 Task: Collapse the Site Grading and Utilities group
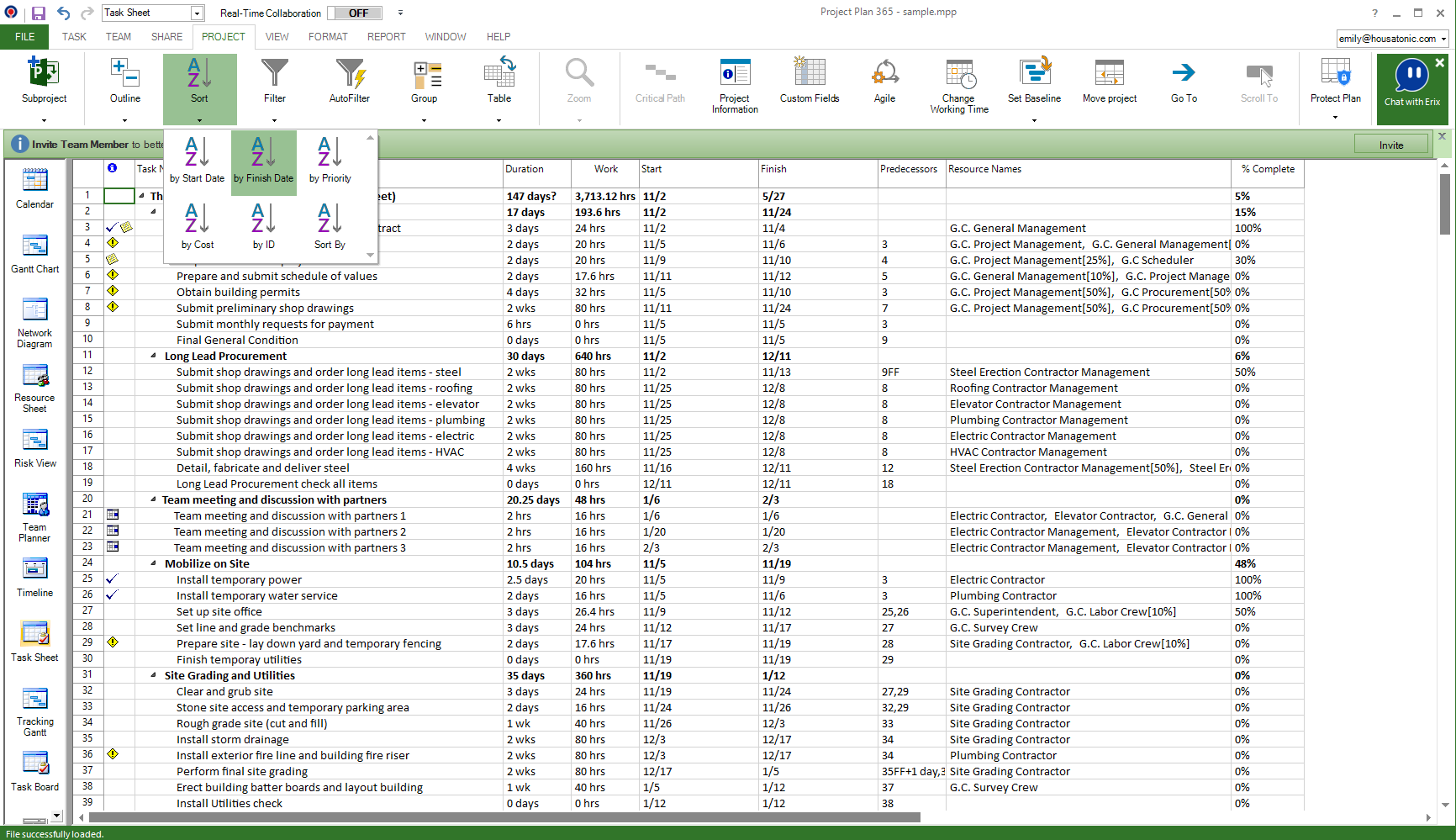click(x=152, y=675)
